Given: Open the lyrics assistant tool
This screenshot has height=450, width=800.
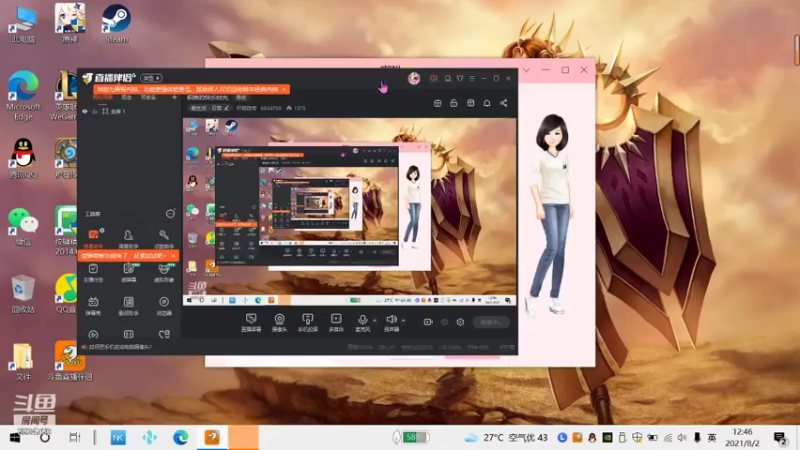Looking at the screenshot, I should click(x=128, y=306).
